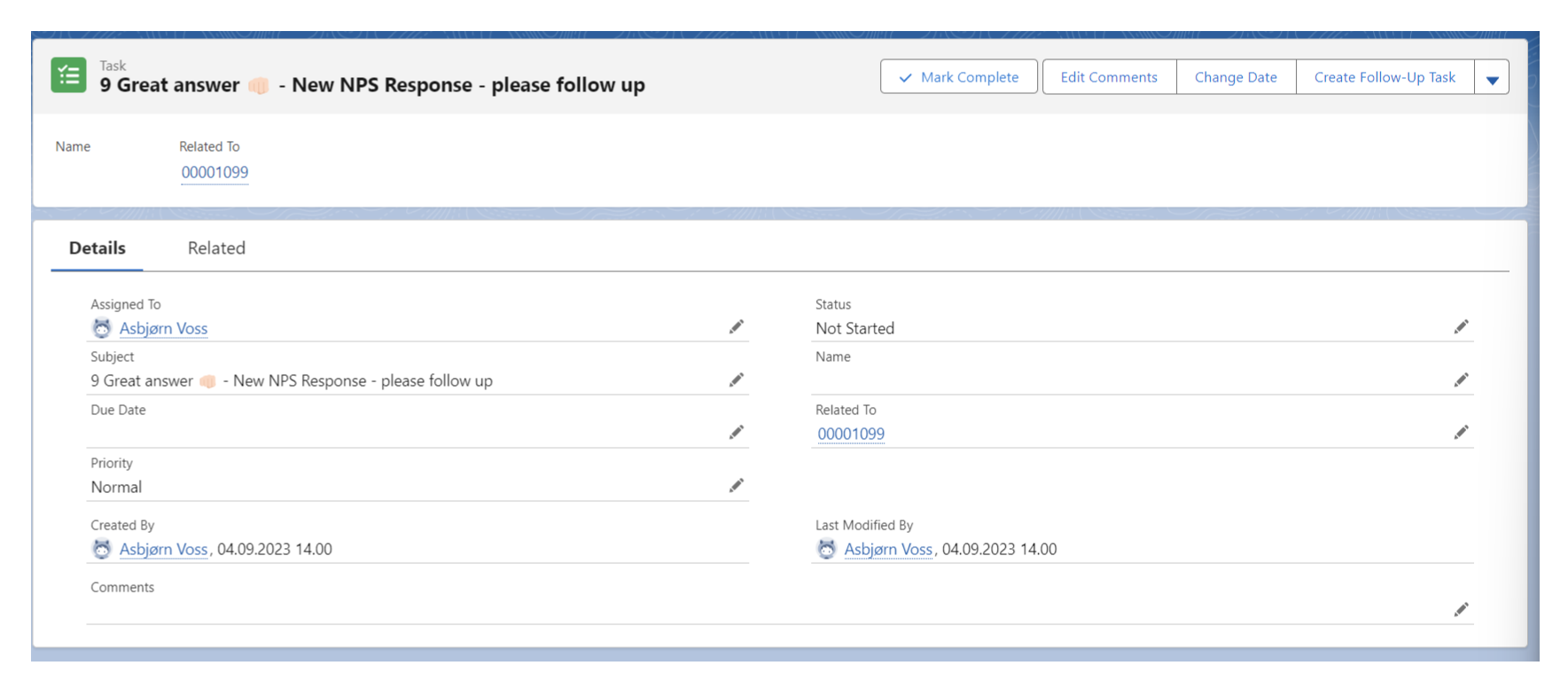This screenshot has width=1568, height=689.
Task: Edit the Subject field pencil icon
Action: click(736, 380)
